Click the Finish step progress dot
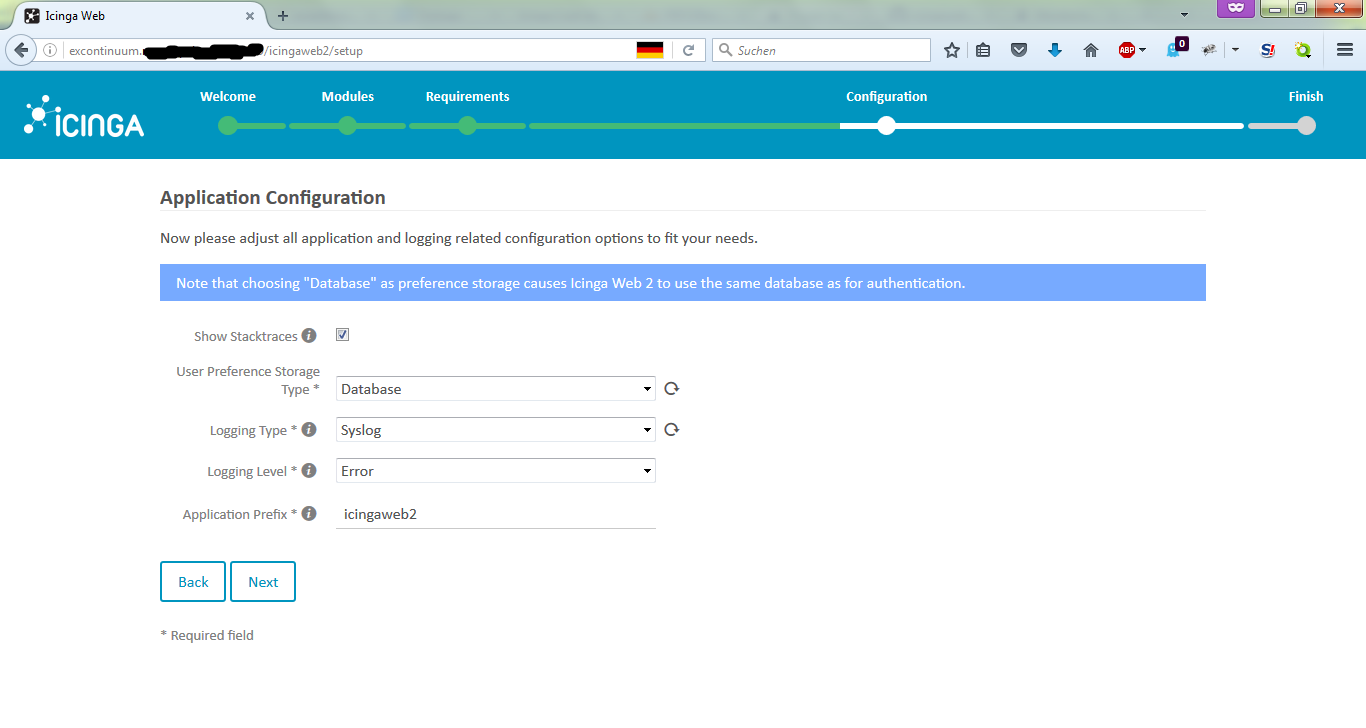The height and width of the screenshot is (728, 1366). 1306,125
